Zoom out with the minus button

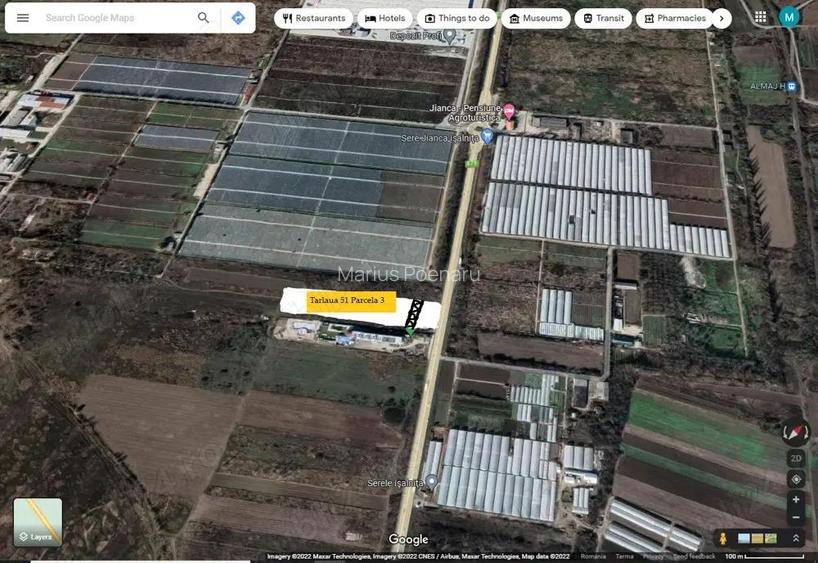[x=796, y=517]
